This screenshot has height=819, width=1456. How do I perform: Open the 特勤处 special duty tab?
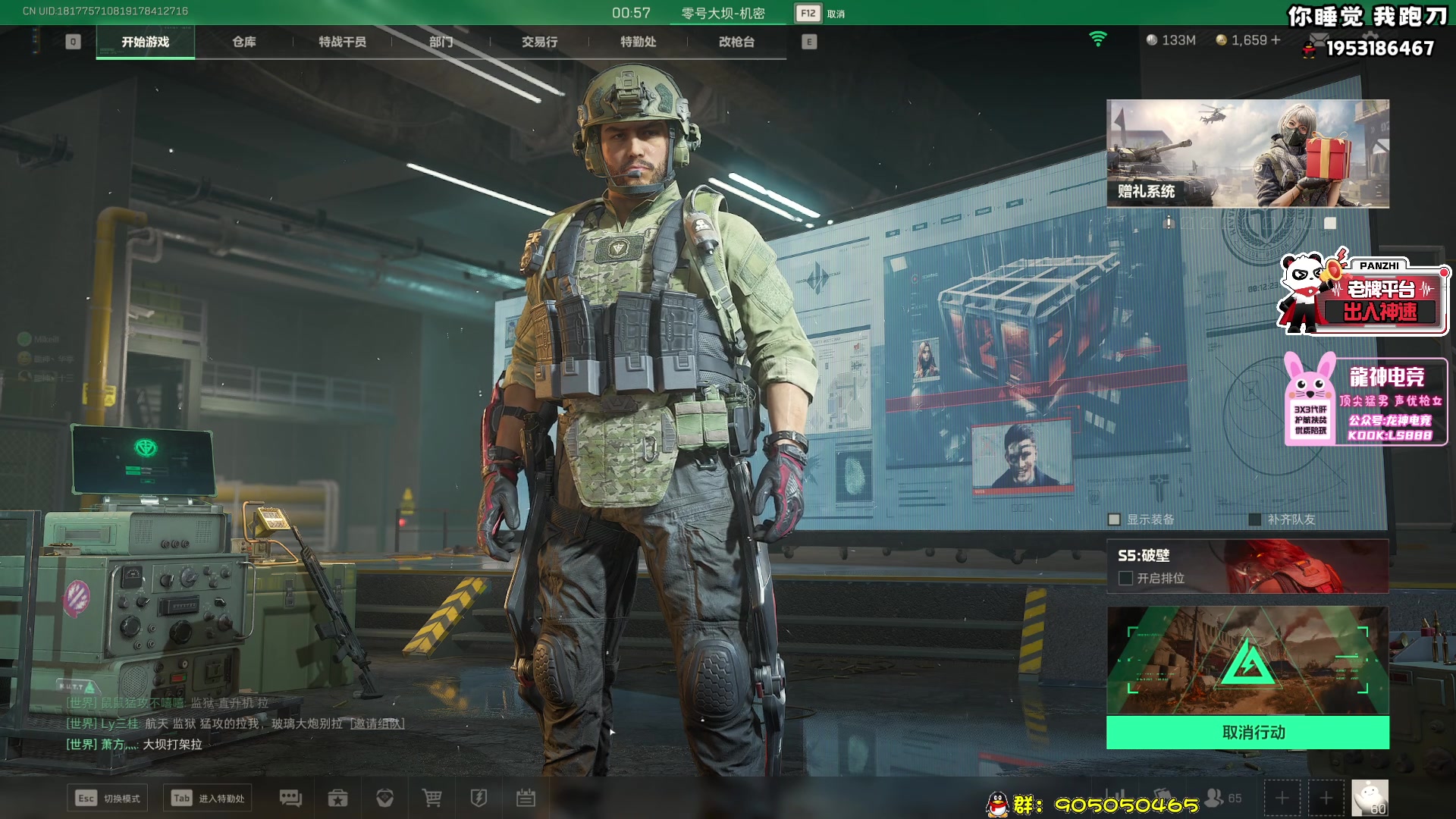(x=639, y=42)
